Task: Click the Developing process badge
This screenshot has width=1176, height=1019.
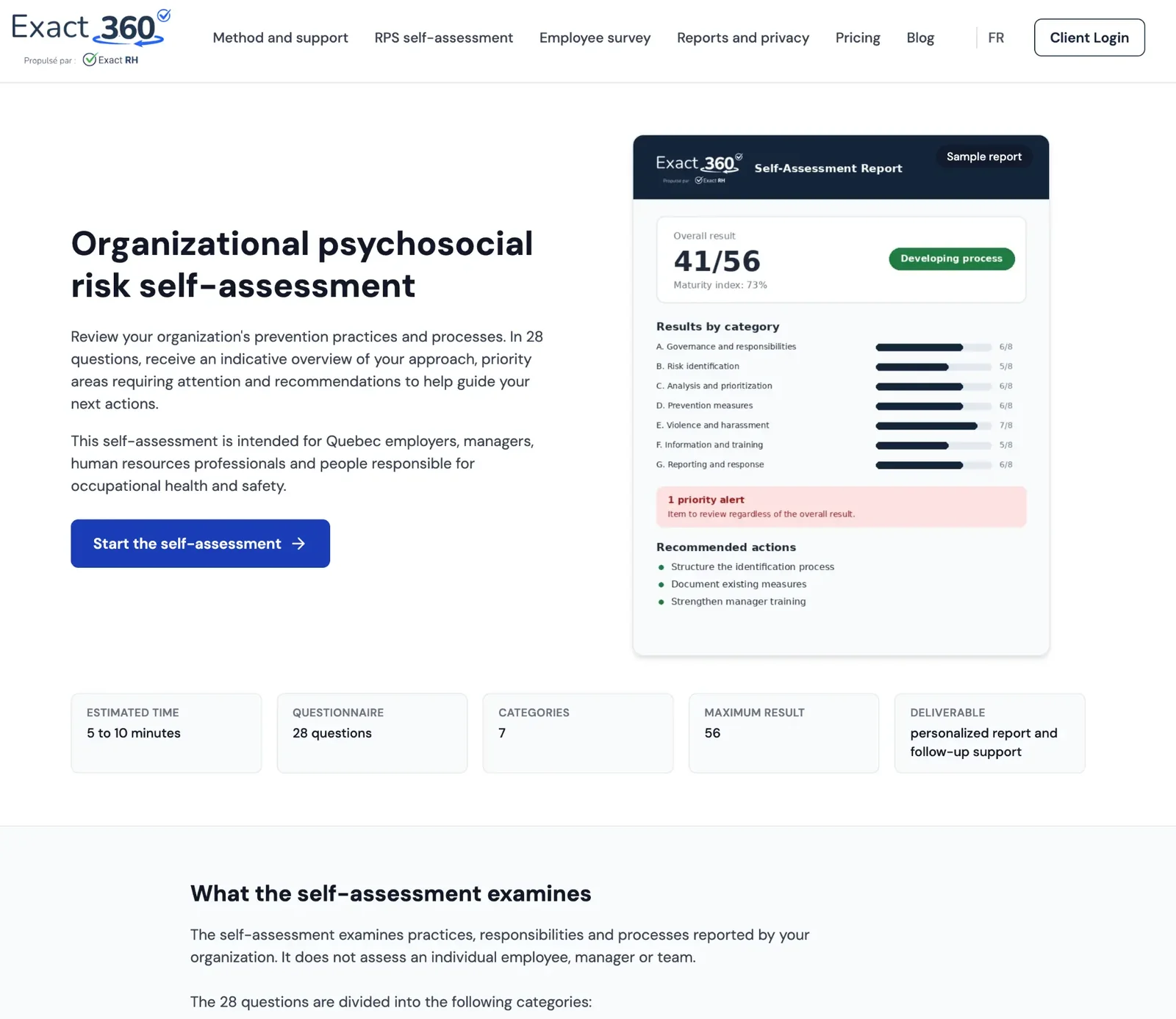Action: 951,259
